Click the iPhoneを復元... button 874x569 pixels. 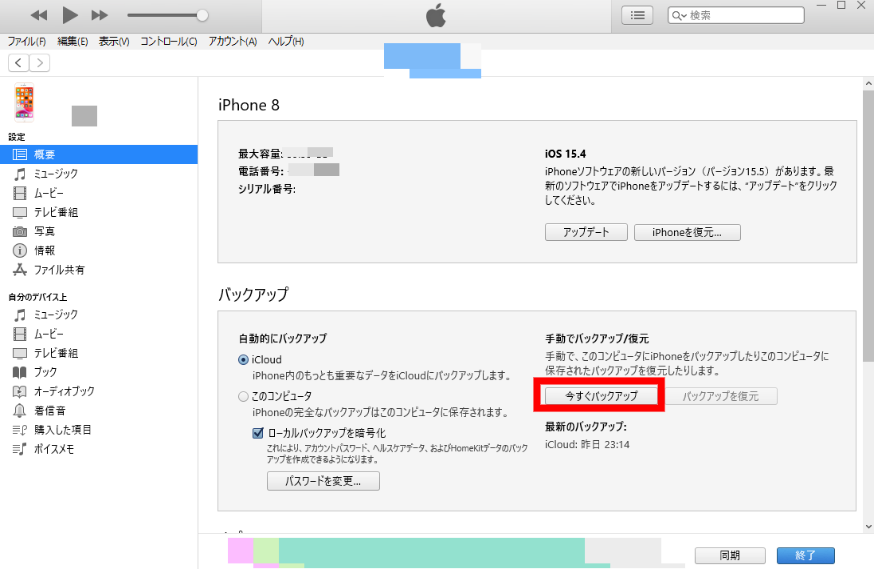pos(687,232)
